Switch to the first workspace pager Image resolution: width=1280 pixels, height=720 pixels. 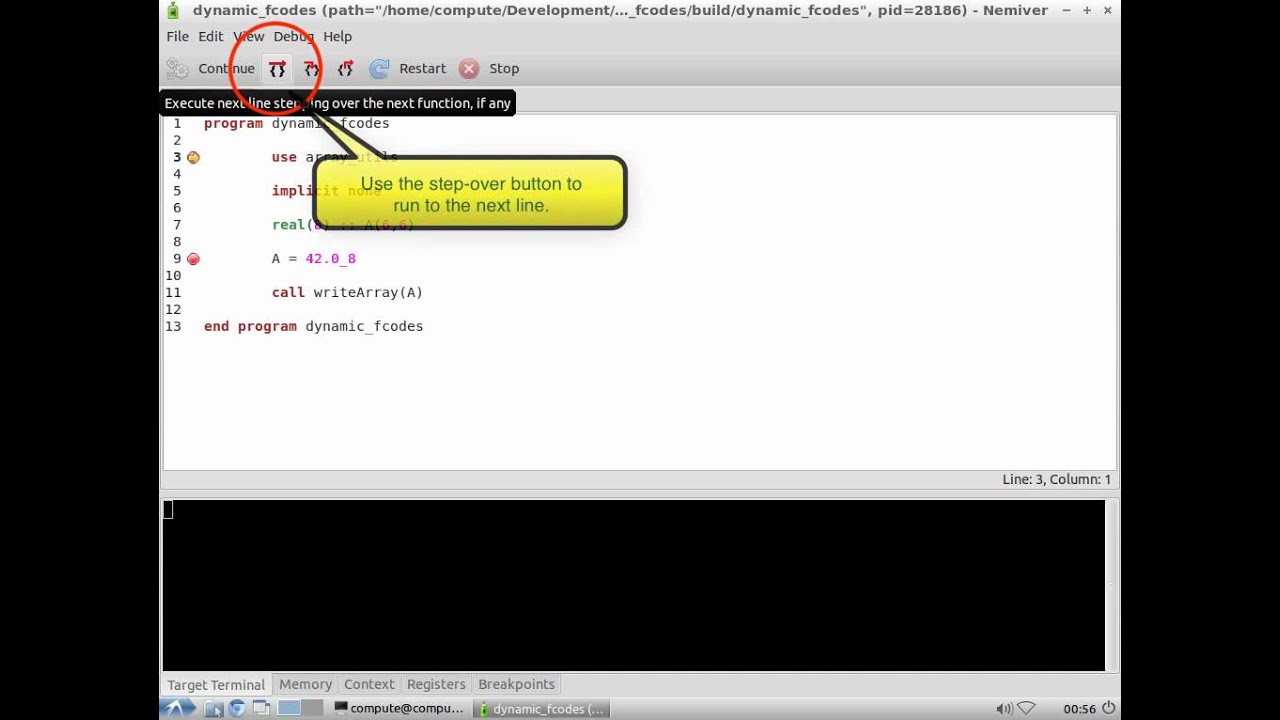pos(289,709)
